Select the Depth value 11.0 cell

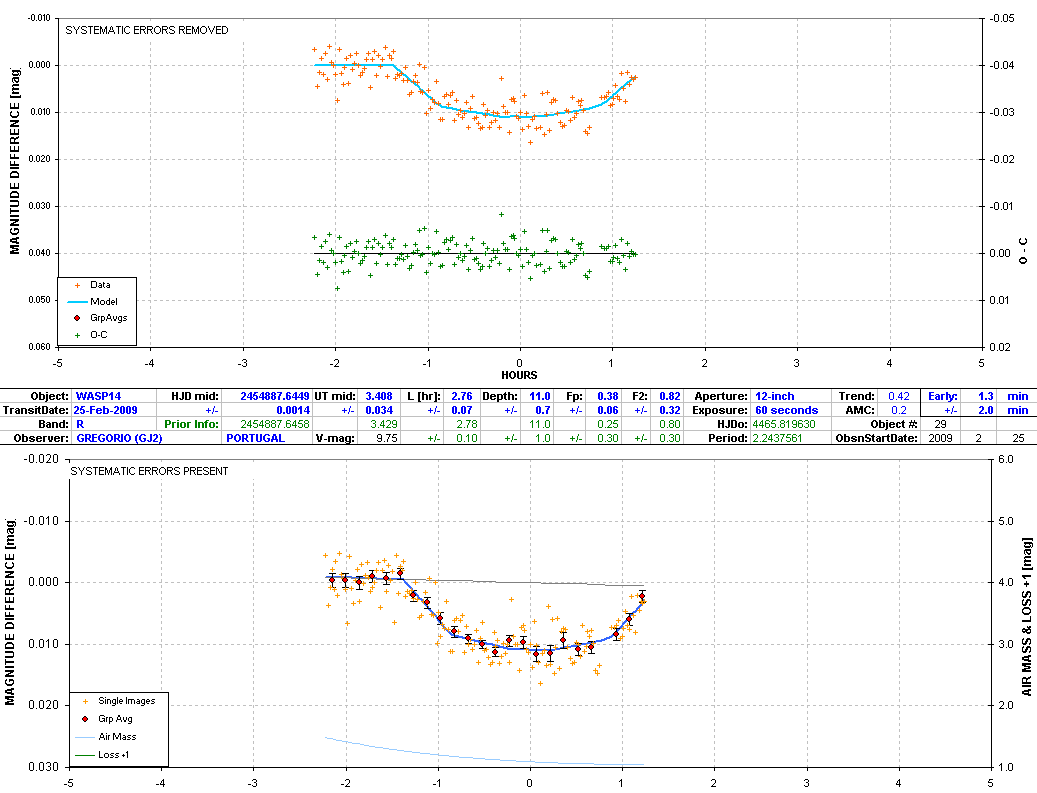pyautogui.click(x=540, y=396)
